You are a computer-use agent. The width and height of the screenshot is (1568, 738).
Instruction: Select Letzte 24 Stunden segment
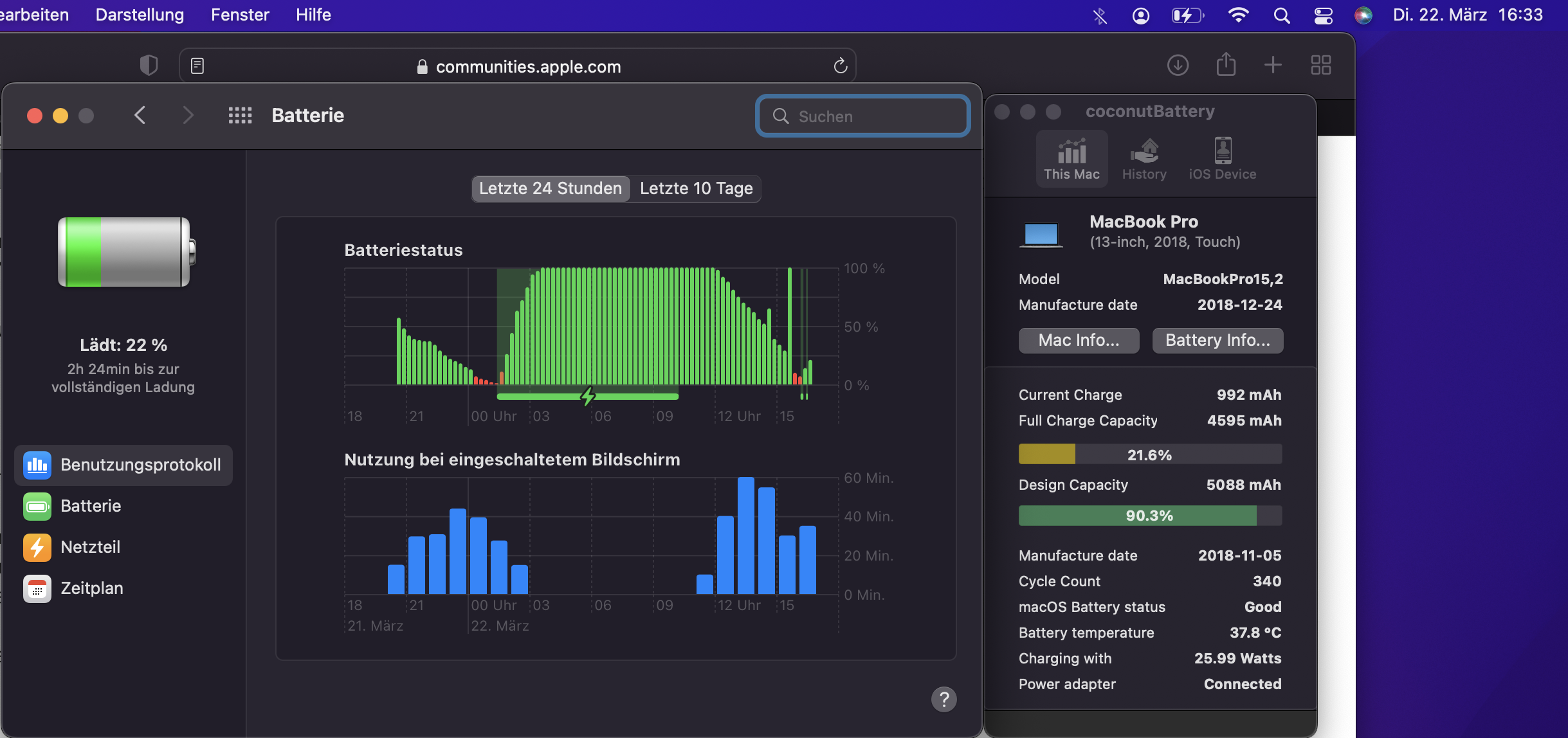point(551,188)
